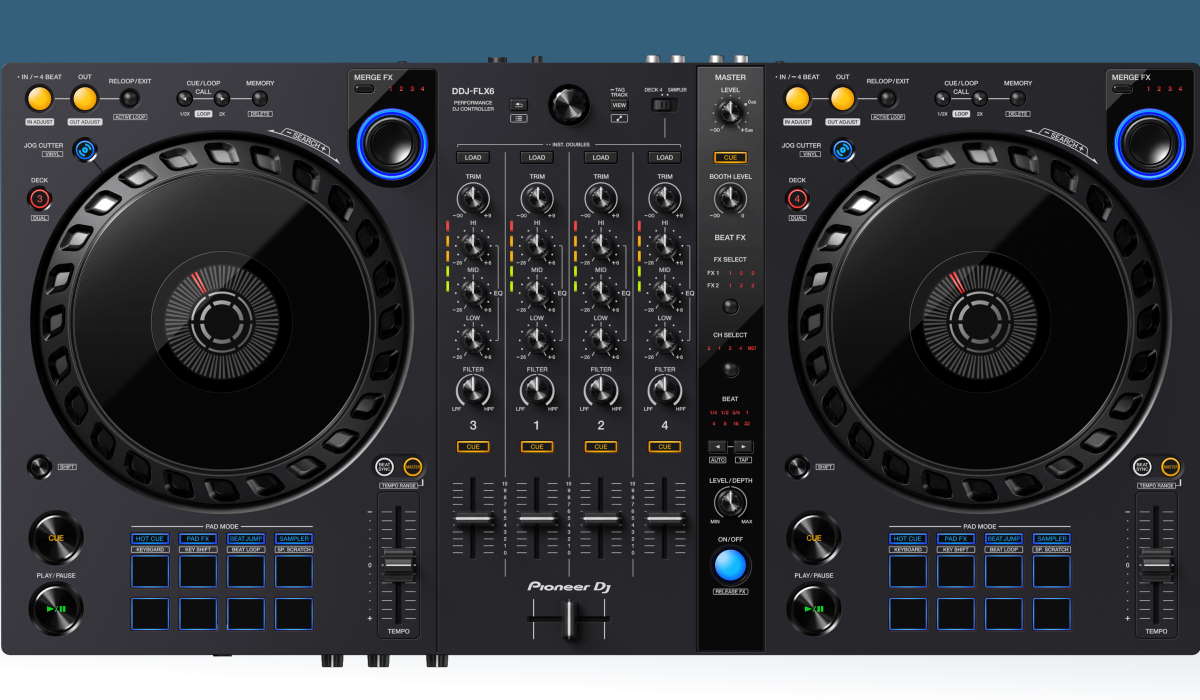The width and height of the screenshot is (1200, 700).
Task: Toggle the ON/OFF Beat FX button
Action: tap(730, 565)
